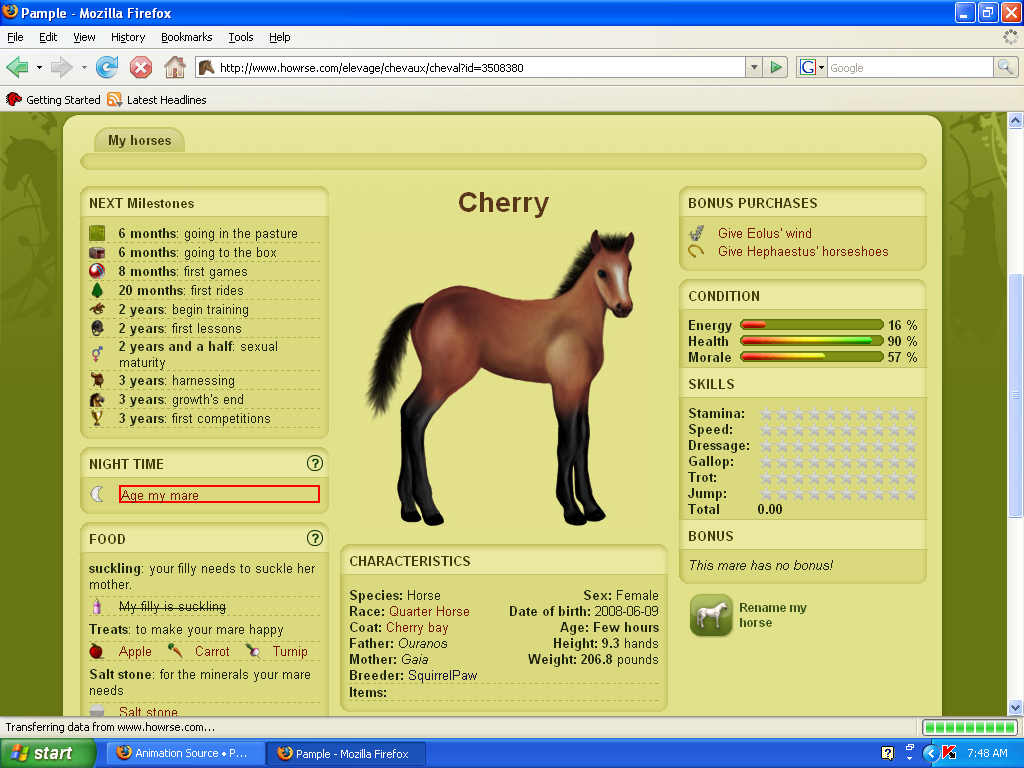This screenshot has width=1024, height=768.
Task: Click the Give Hephaestus' horseshoes link
Action: (803, 251)
